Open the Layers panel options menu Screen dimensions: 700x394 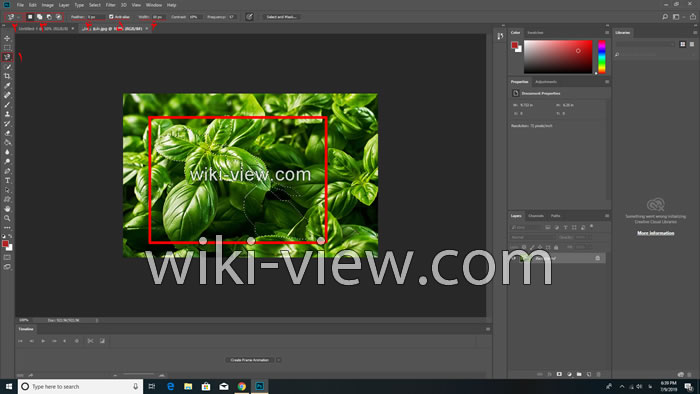tap(607, 216)
